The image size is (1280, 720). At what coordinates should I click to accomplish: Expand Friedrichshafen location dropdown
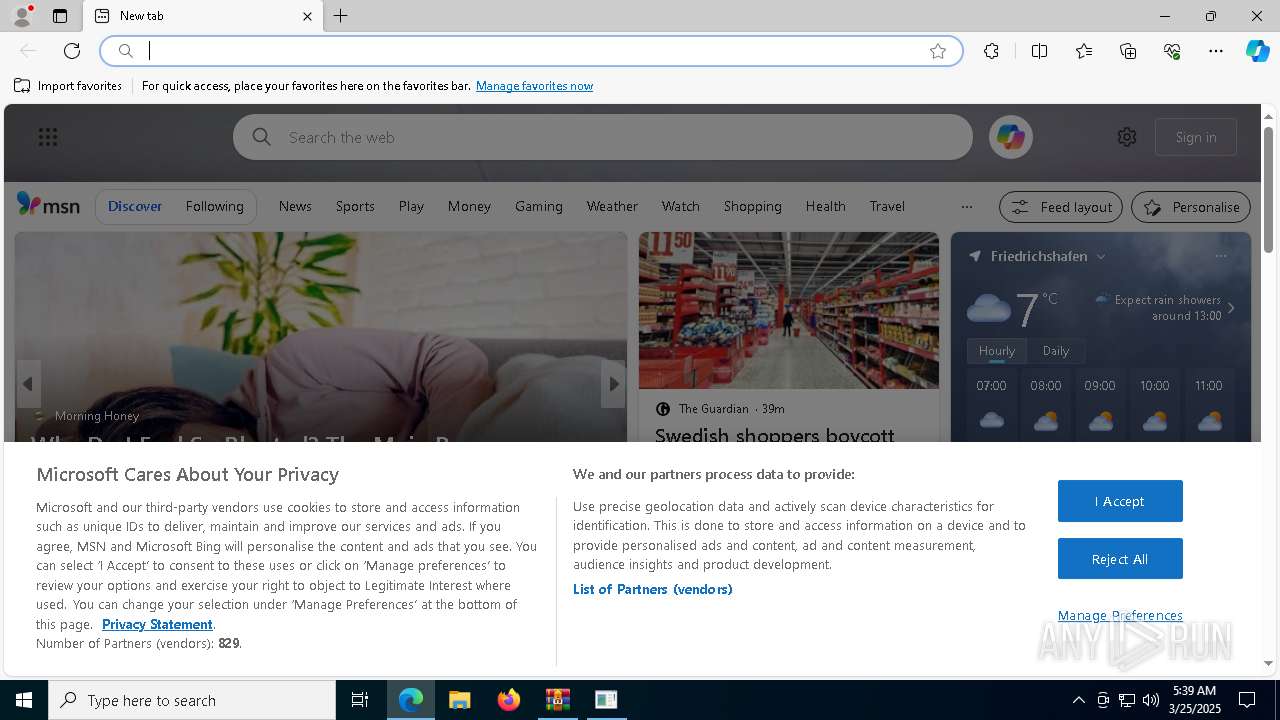click(1101, 257)
